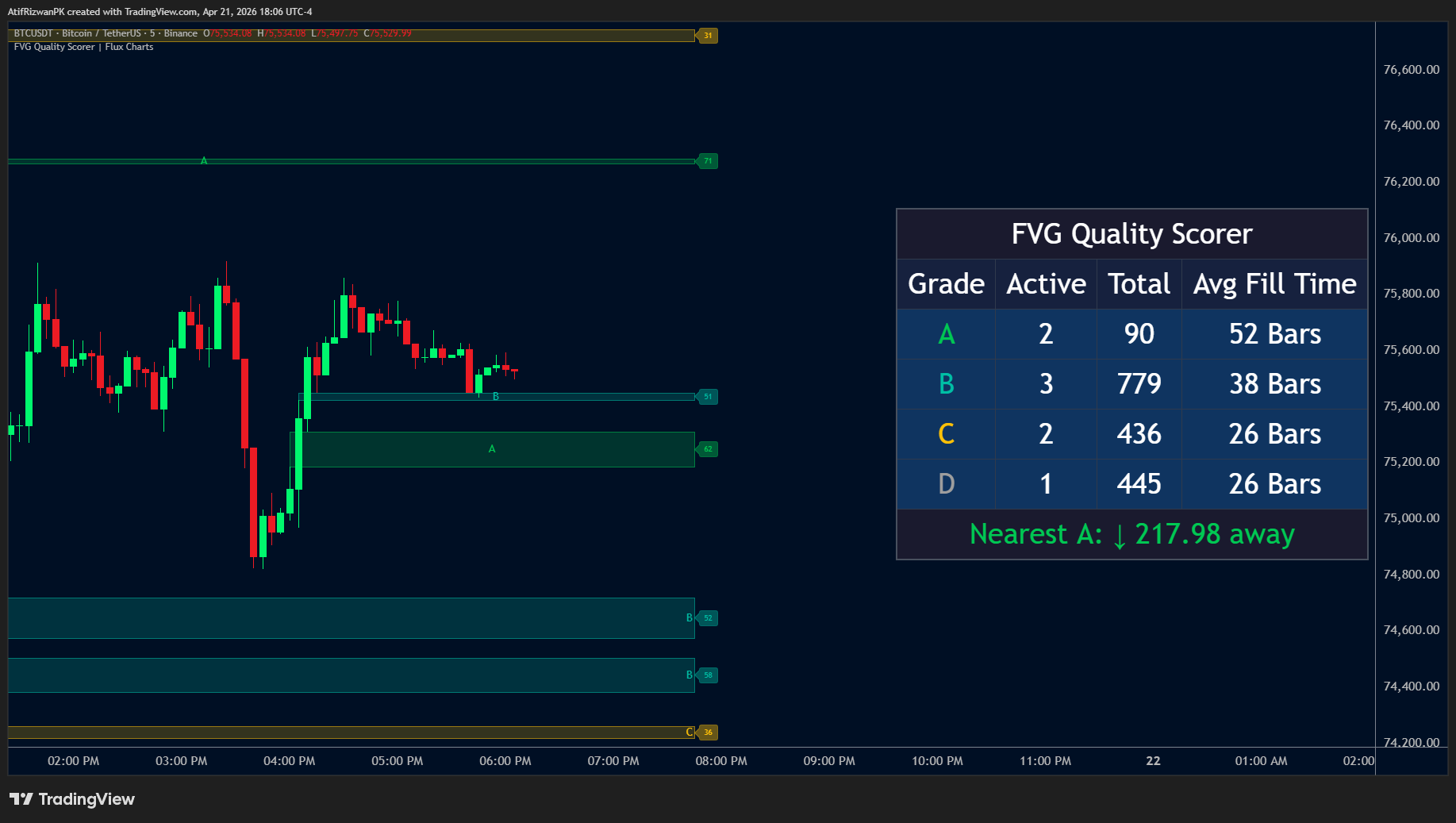
Task: Click the 76,600.00 price axis label
Action: [1411, 70]
